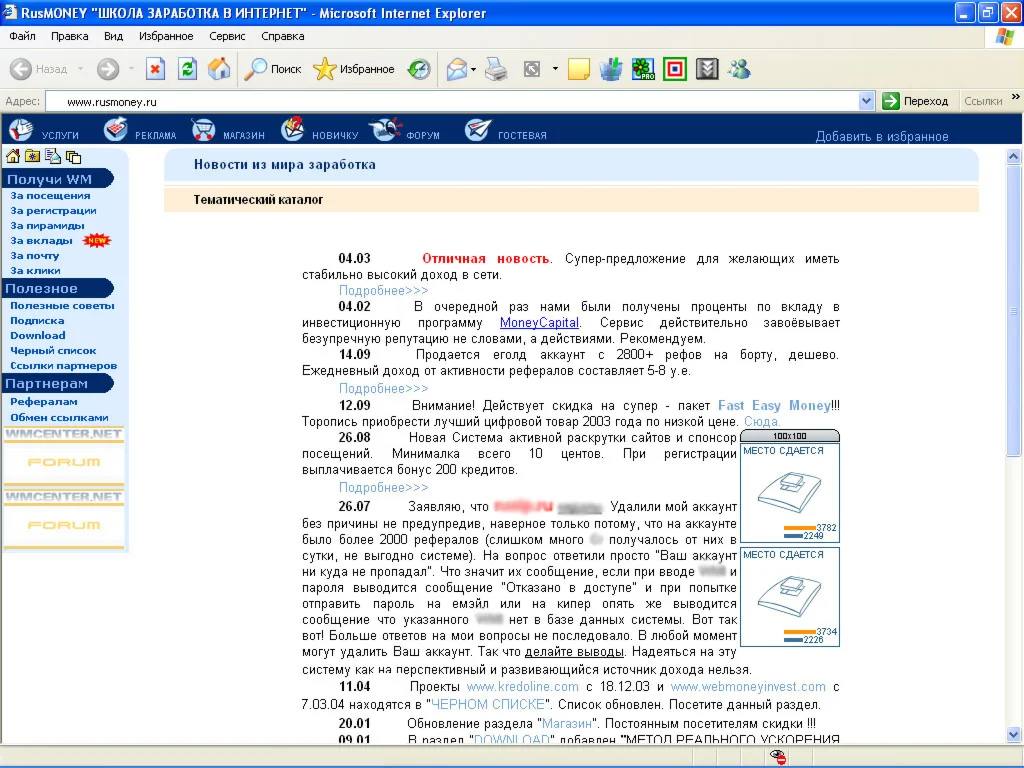This screenshot has height=768, width=1024.
Task: Expand the address bar dropdown list
Action: tap(867, 101)
